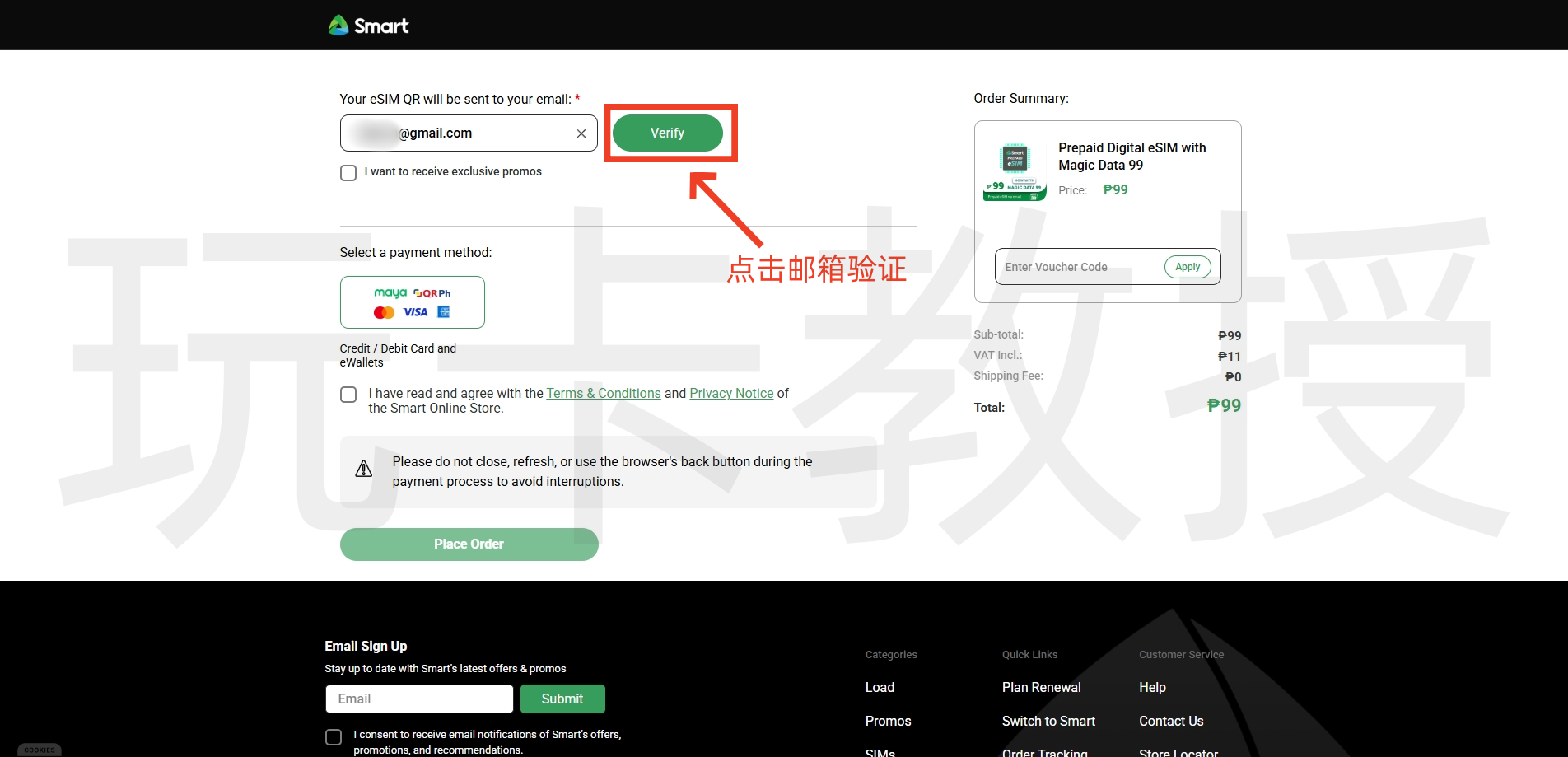The width and height of the screenshot is (1568, 757).
Task: Open Contact Us link
Action: click(x=1171, y=721)
